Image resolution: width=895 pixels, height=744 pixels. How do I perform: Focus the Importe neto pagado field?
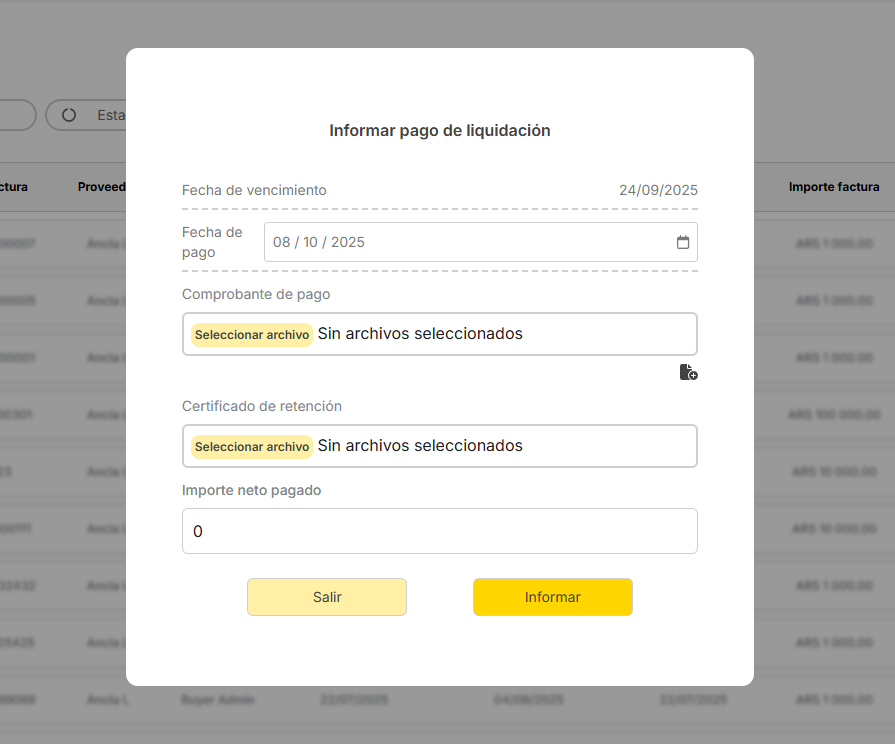coord(439,531)
